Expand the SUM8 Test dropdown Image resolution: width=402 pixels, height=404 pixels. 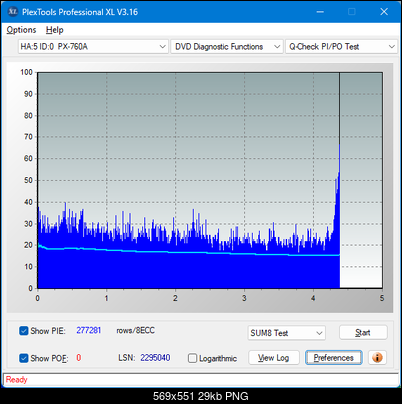286,333
